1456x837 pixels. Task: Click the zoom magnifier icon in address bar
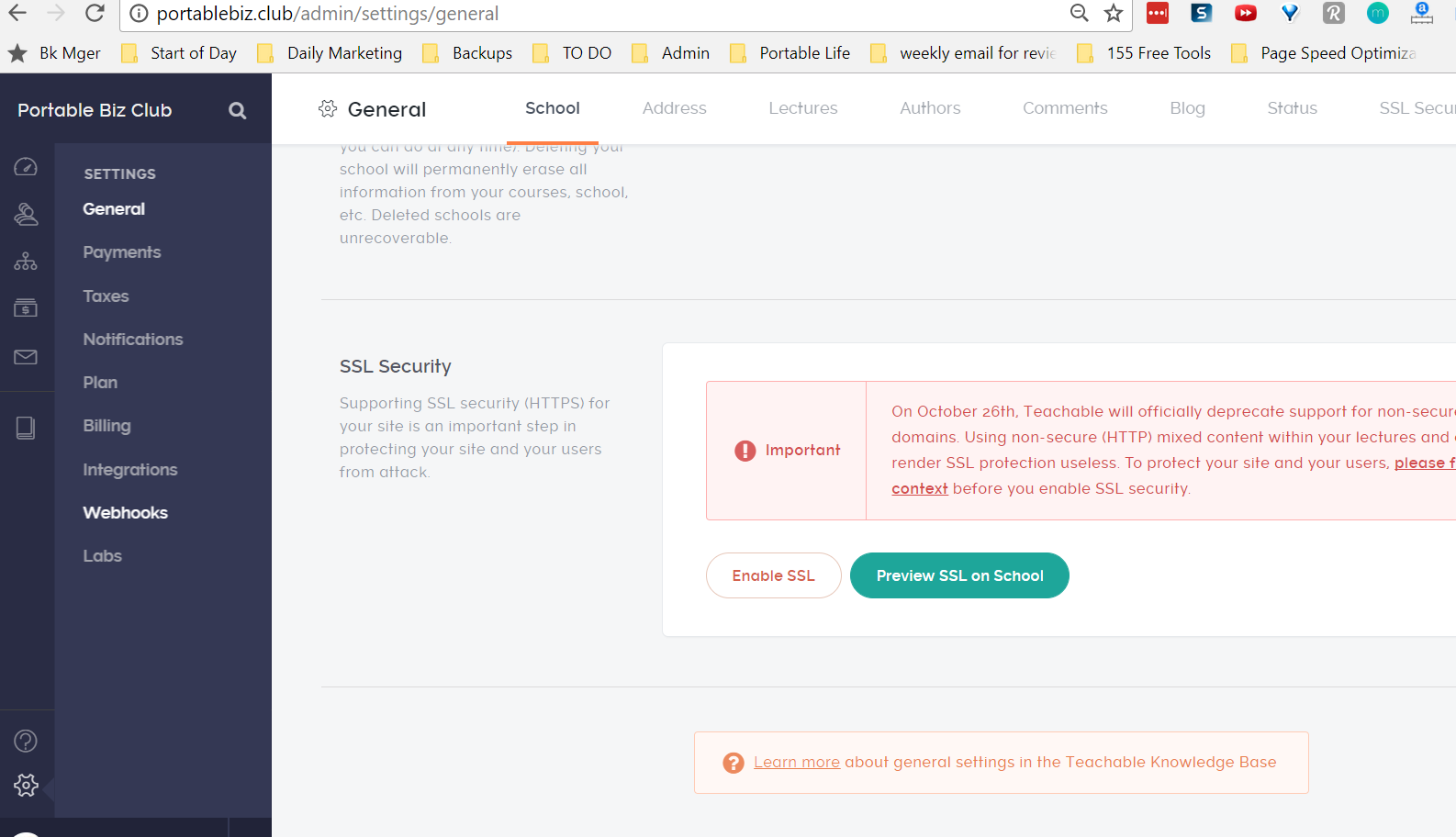(x=1079, y=13)
